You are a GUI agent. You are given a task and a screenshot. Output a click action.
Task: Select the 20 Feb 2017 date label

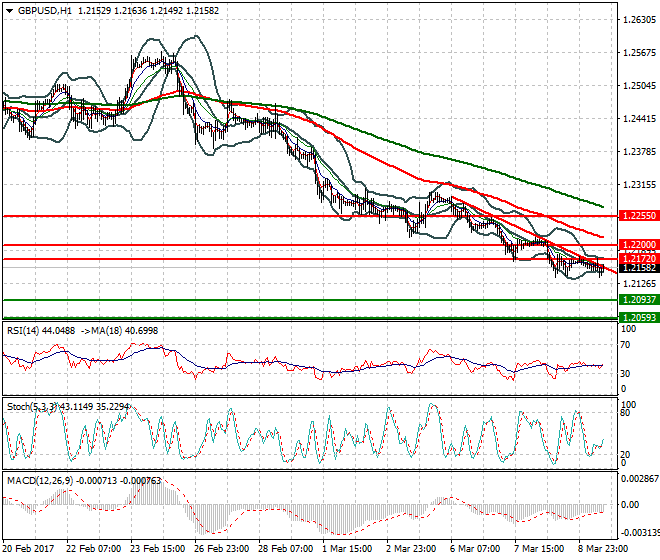click(28, 549)
